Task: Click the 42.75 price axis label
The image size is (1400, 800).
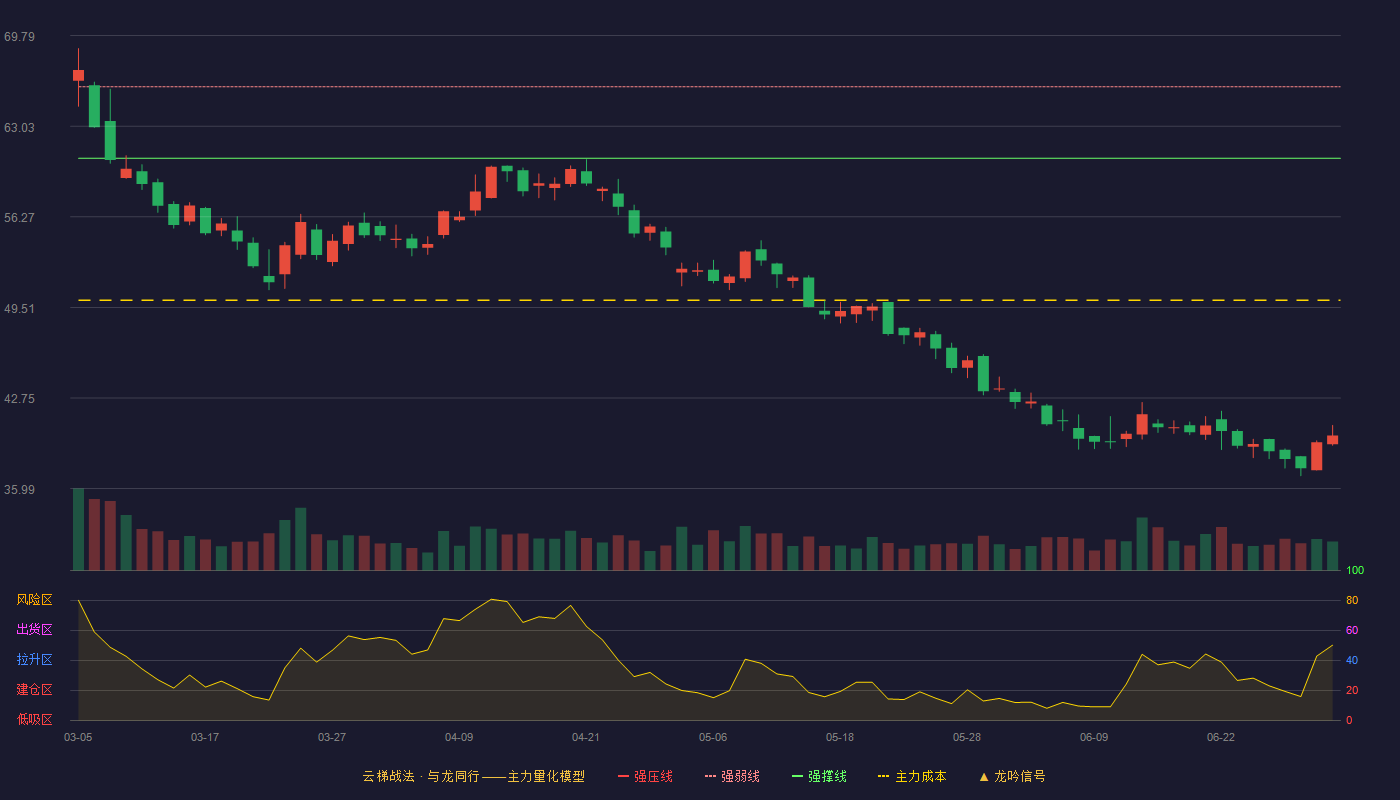Action: pos(19,399)
